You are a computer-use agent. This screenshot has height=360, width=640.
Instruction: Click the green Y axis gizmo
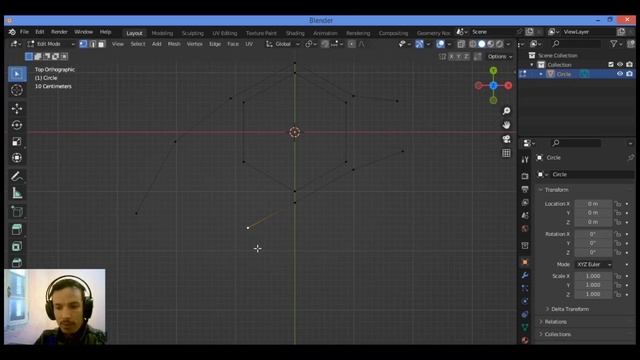493,71
